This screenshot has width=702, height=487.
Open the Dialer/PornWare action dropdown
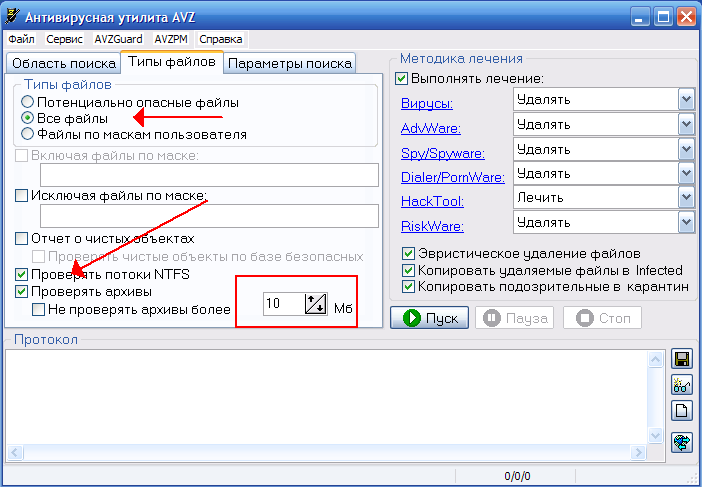point(686,173)
